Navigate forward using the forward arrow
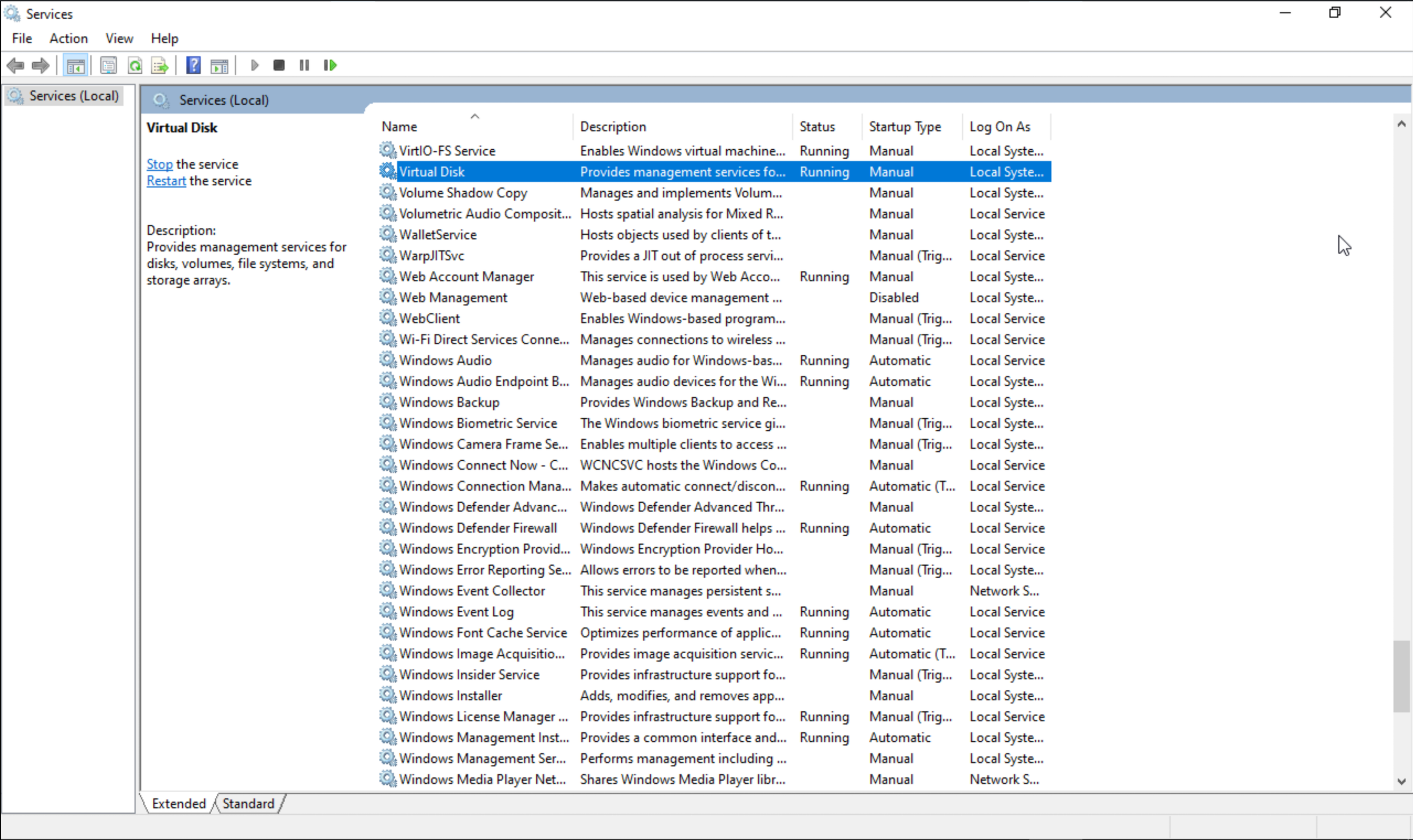Screen dimensions: 1413x840 click(x=40, y=65)
